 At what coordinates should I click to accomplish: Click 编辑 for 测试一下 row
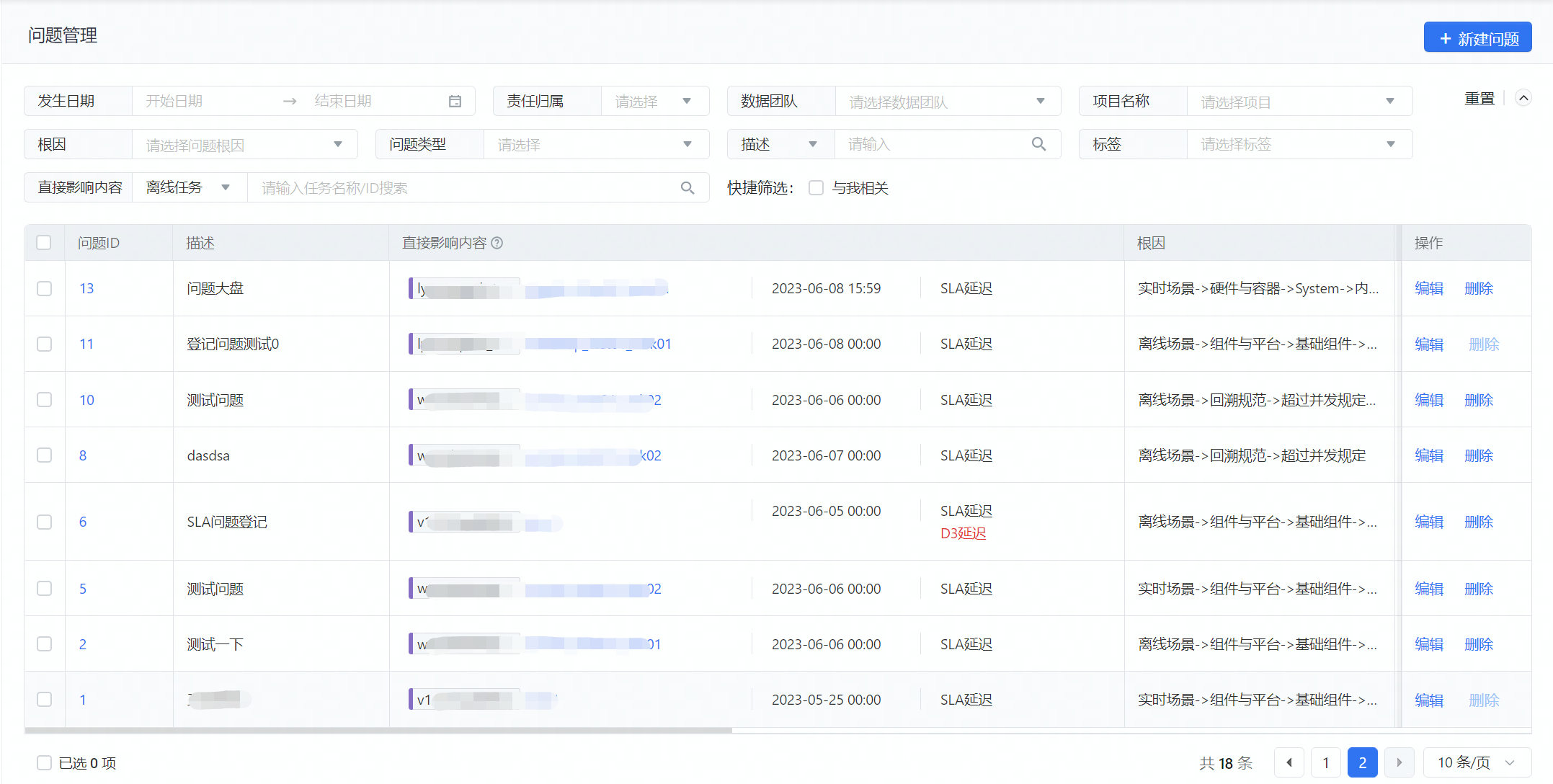[x=1429, y=644]
